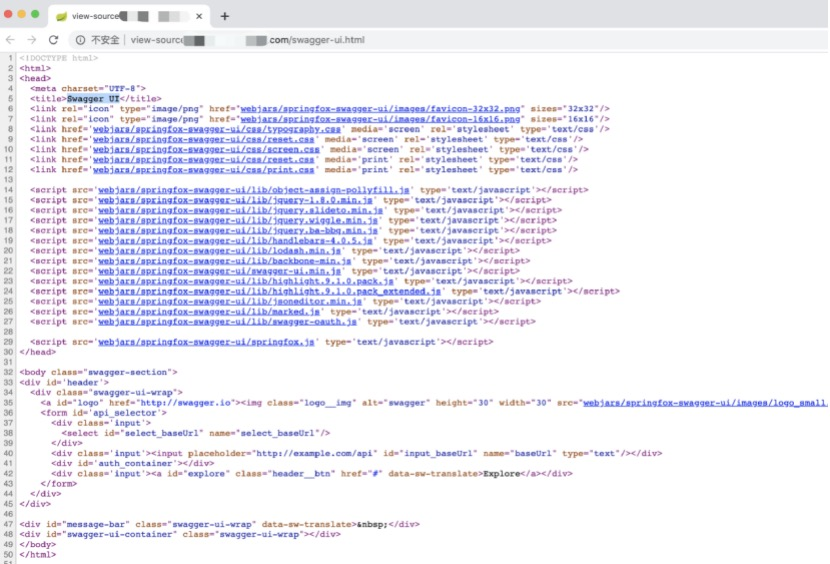Screen dimensions: 830x564
Task: Open the object-assign-pollyfill.js link
Action: [254, 190]
